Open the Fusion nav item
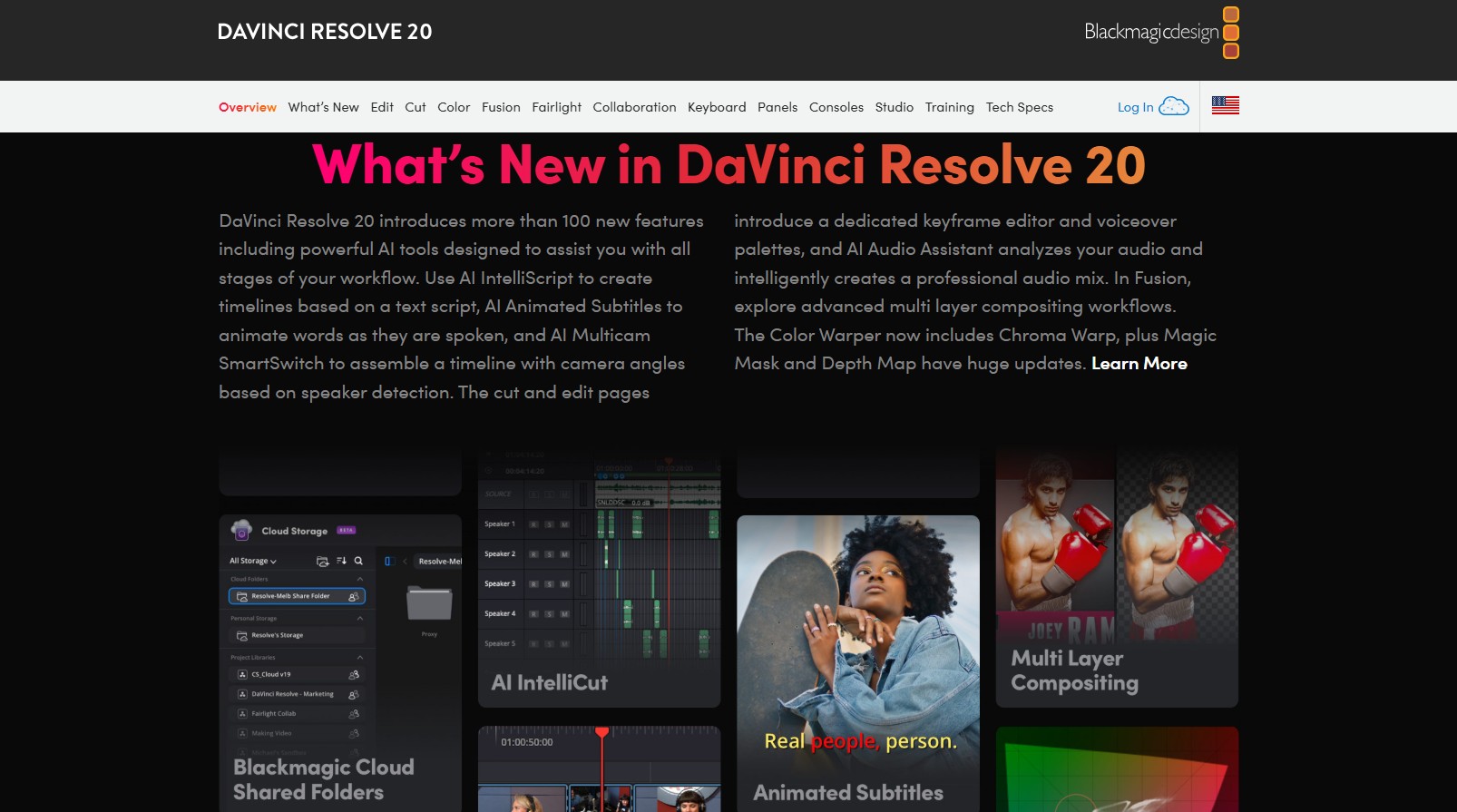1457x812 pixels. pyautogui.click(x=501, y=107)
